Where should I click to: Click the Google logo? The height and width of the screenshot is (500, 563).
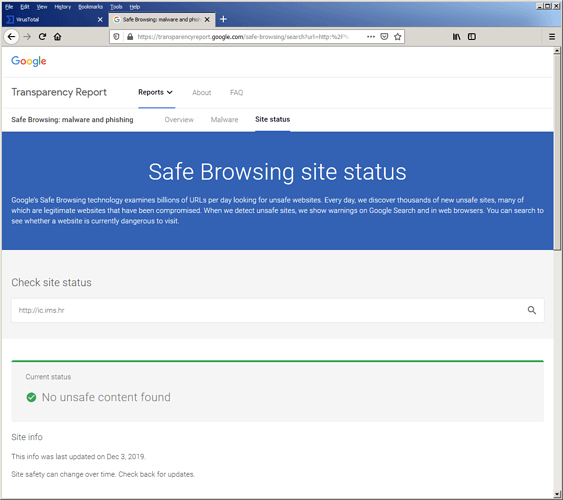[x=29, y=61]
